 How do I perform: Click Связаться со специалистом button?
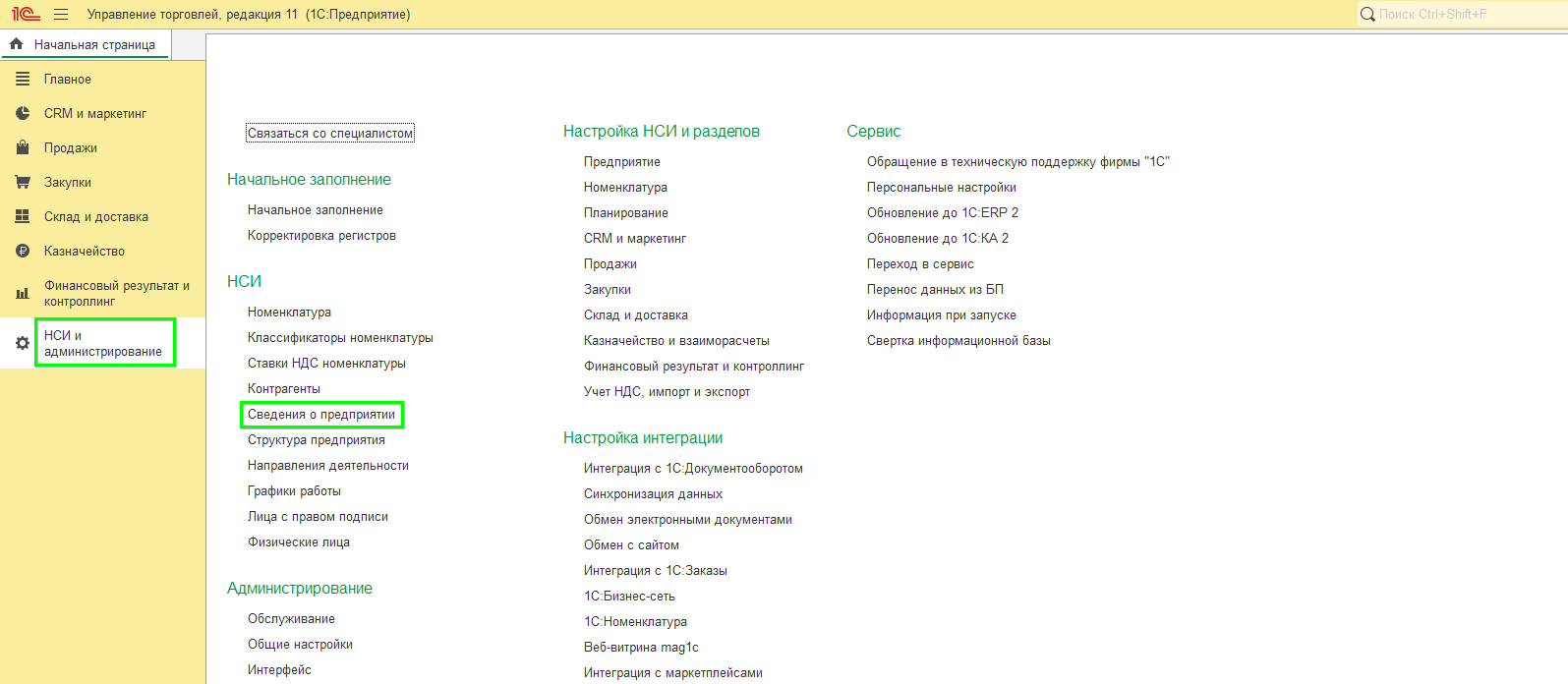point(330,133)
